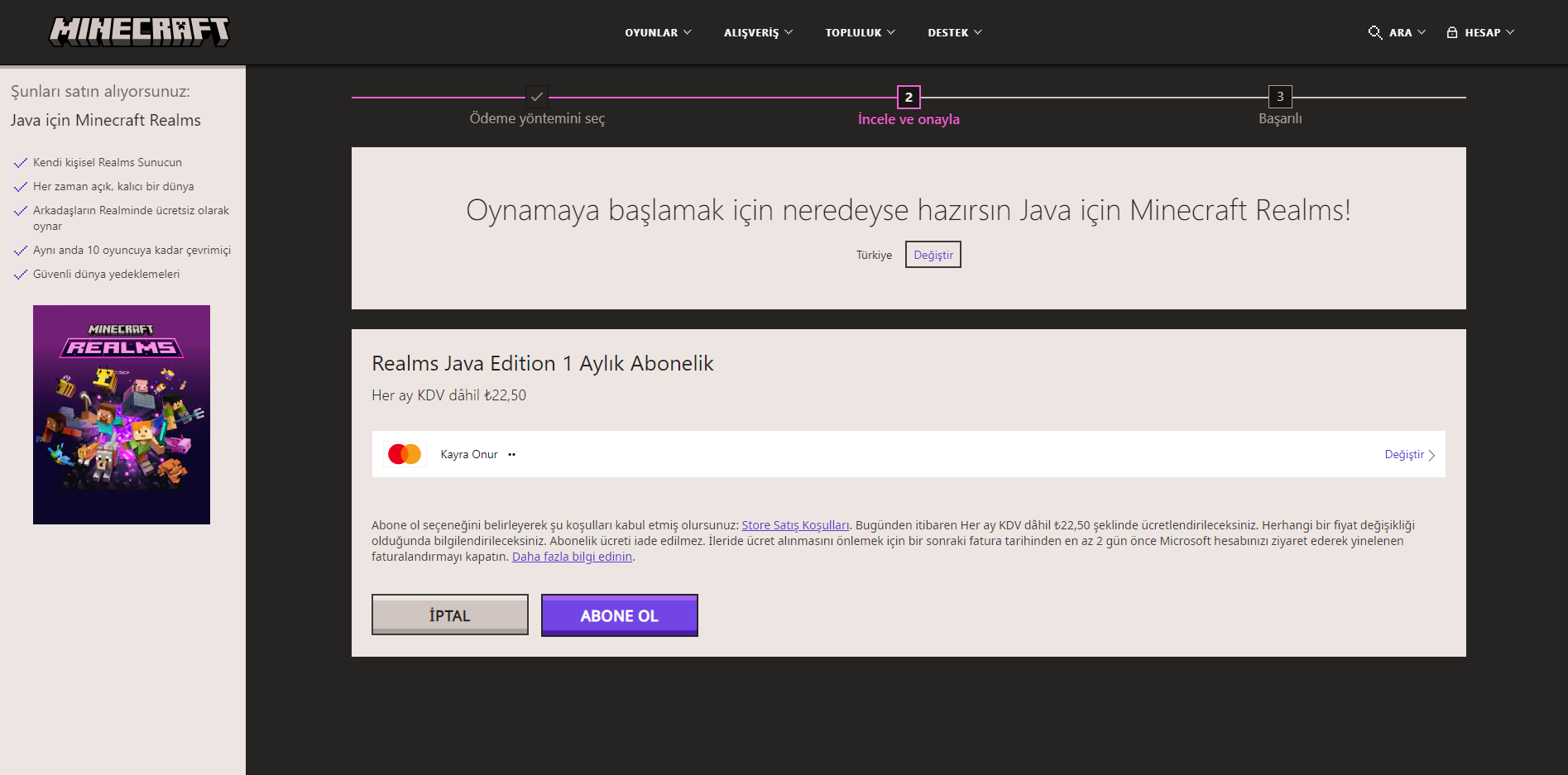Image resolution: width=1568 pixels, height=775 pixels.
Task: Follow the Daha fazla bilgi edinin link
Action: tap(572, 557)
